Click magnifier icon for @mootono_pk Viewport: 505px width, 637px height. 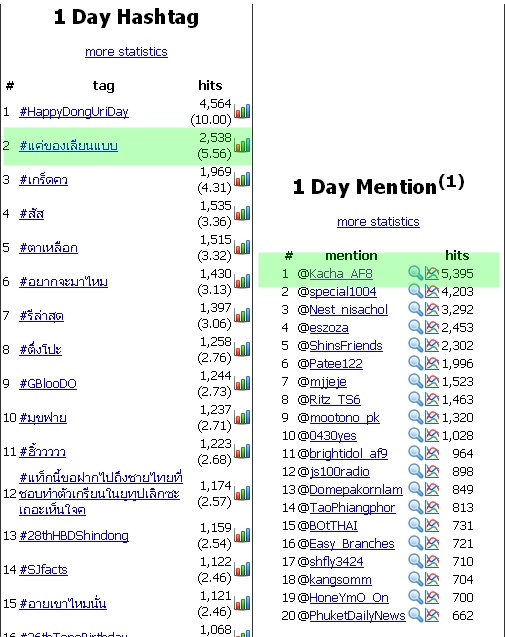tap(415, 417)
